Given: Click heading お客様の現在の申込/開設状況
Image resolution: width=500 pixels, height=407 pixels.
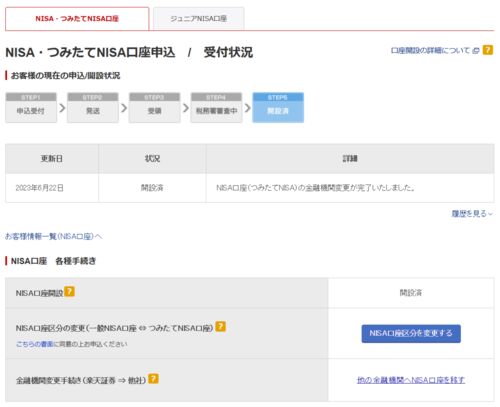Looking at the screenshot, I should click(65, 76).
